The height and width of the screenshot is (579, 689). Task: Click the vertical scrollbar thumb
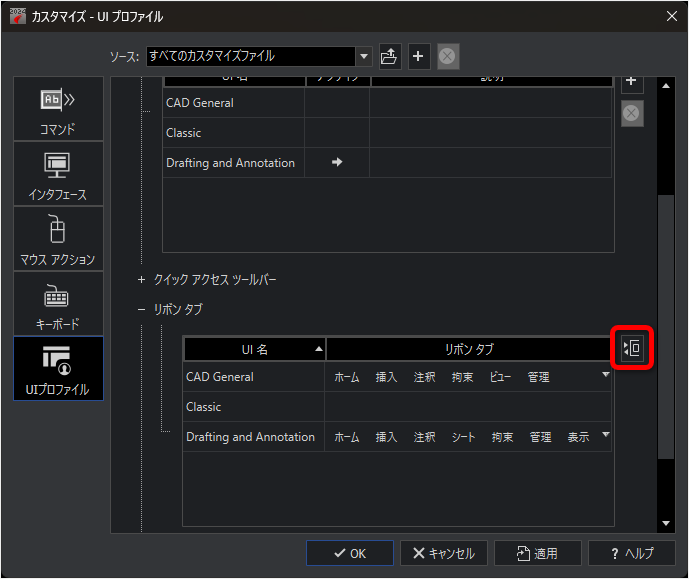coord(666,327)
